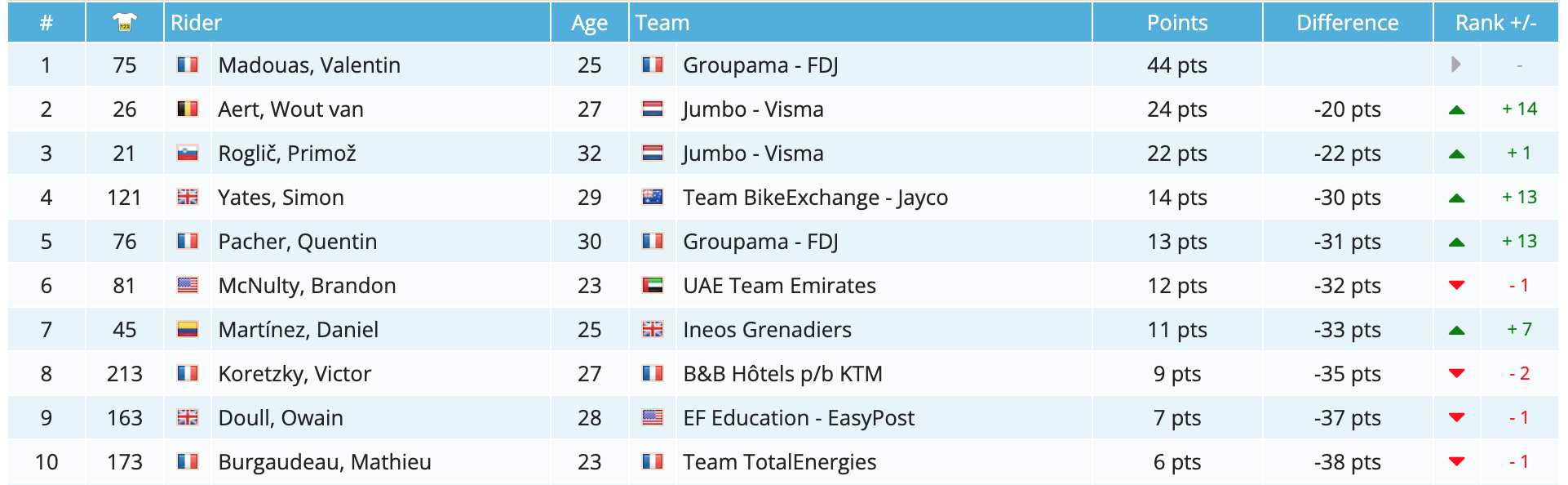This screenshot has height=485, width=1568.
Task: Click the US flag beside EF Education - EasyPost
Action: coord(653,417)
